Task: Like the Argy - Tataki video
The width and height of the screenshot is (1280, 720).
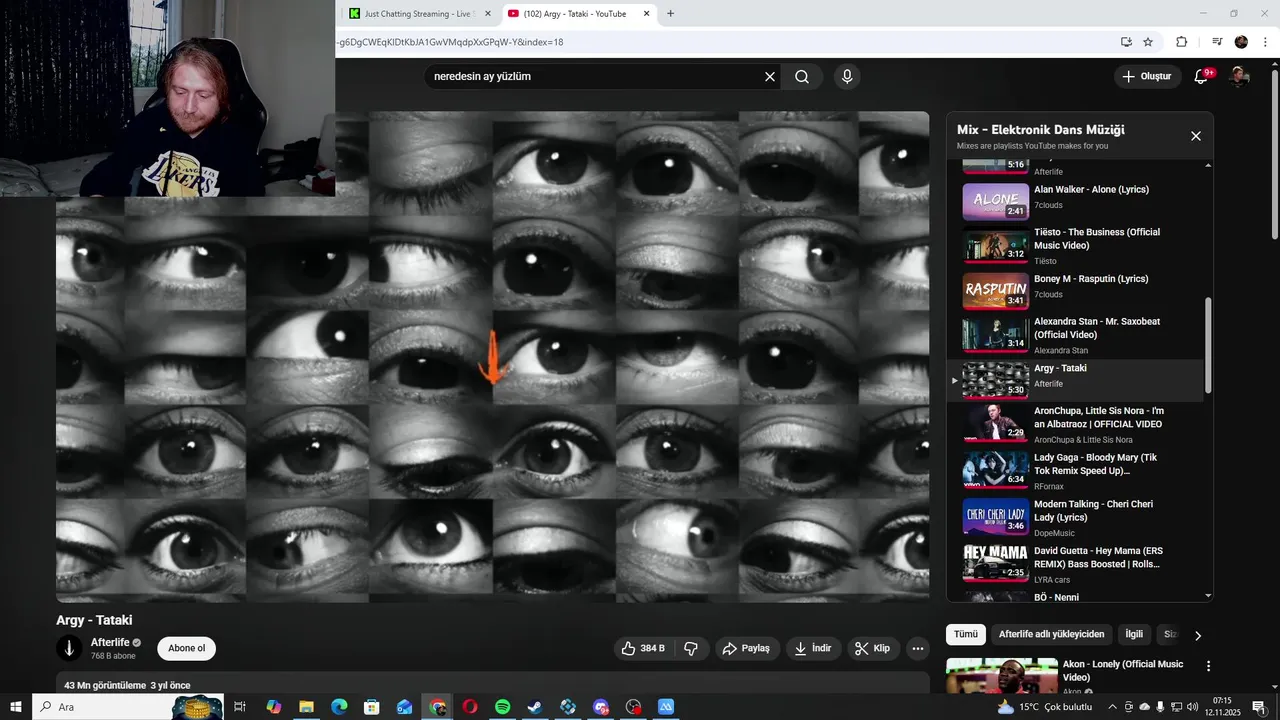Action: coord(642,648)
